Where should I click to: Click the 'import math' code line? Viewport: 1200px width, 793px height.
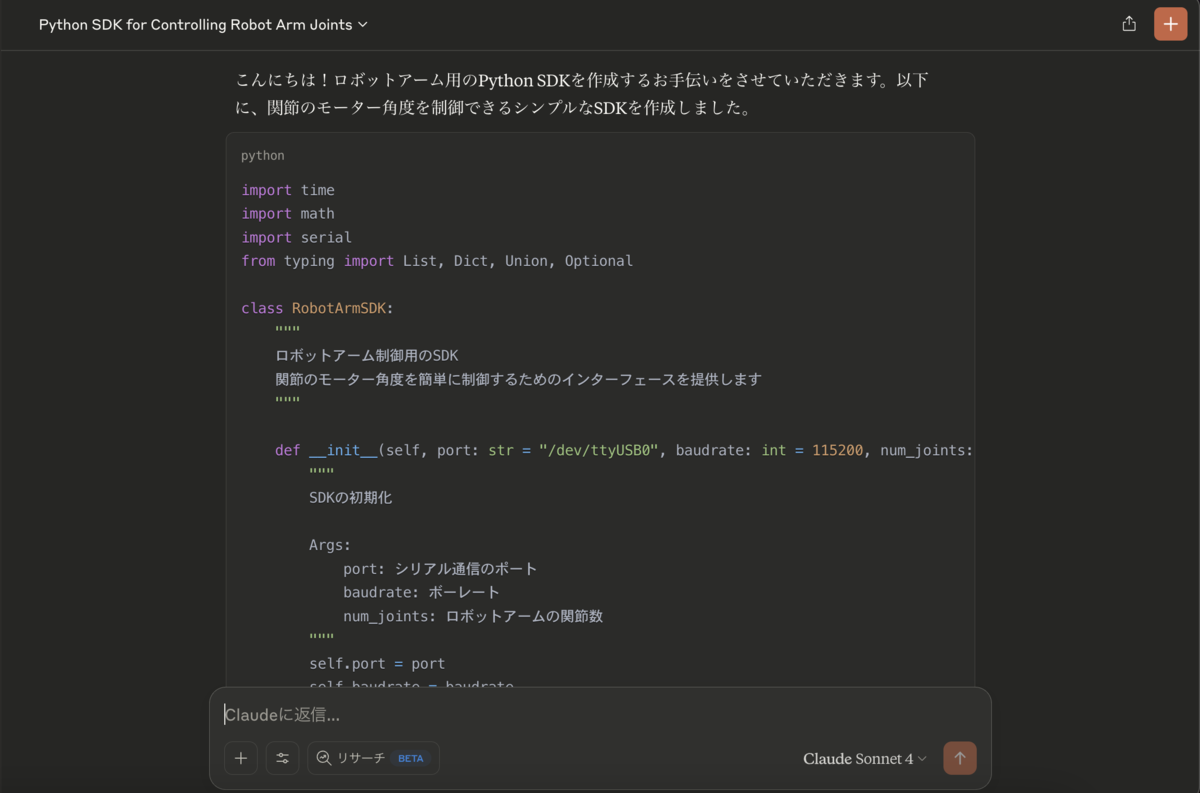[288, 213]
